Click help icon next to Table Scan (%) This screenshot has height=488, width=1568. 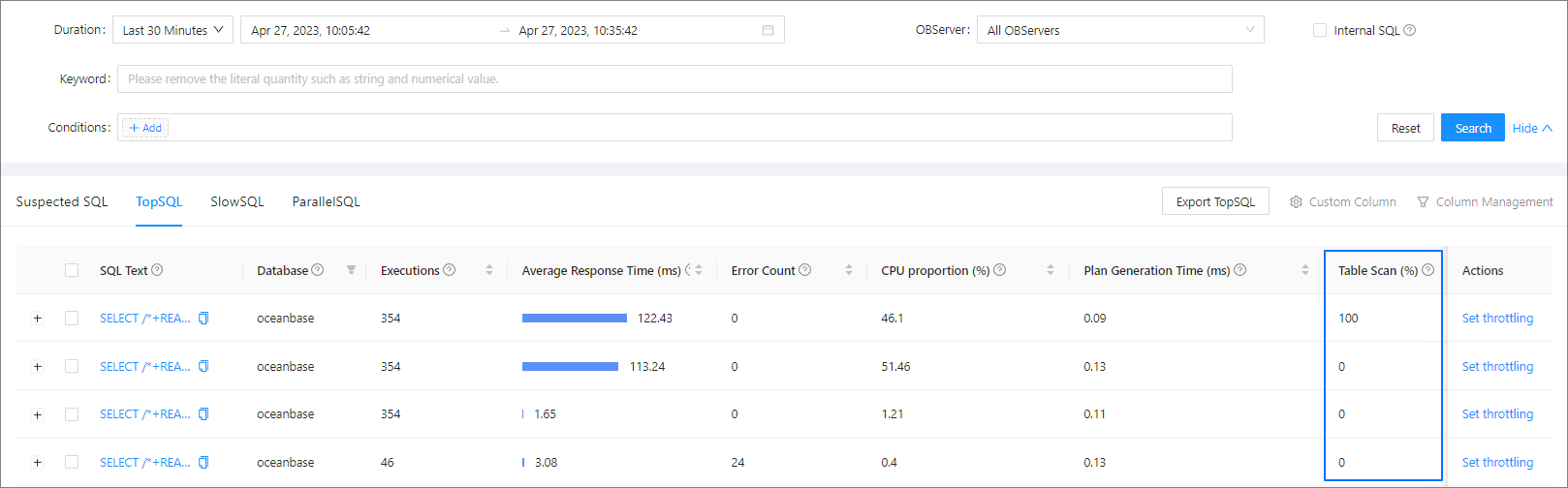pos(1427,270)
